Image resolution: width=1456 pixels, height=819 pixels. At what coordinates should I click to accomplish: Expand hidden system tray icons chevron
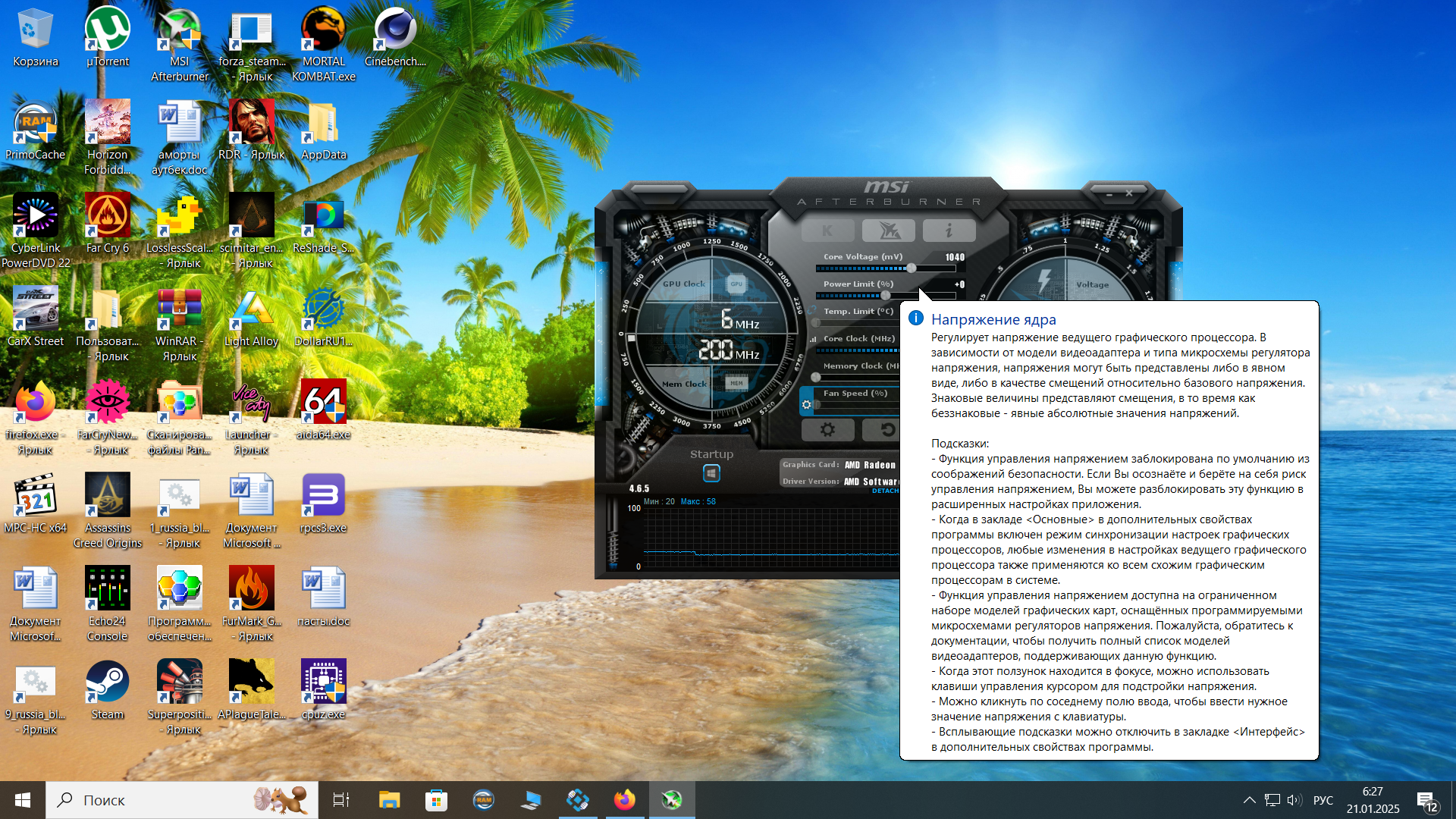pyautogui.click(x=1249, y=800)
